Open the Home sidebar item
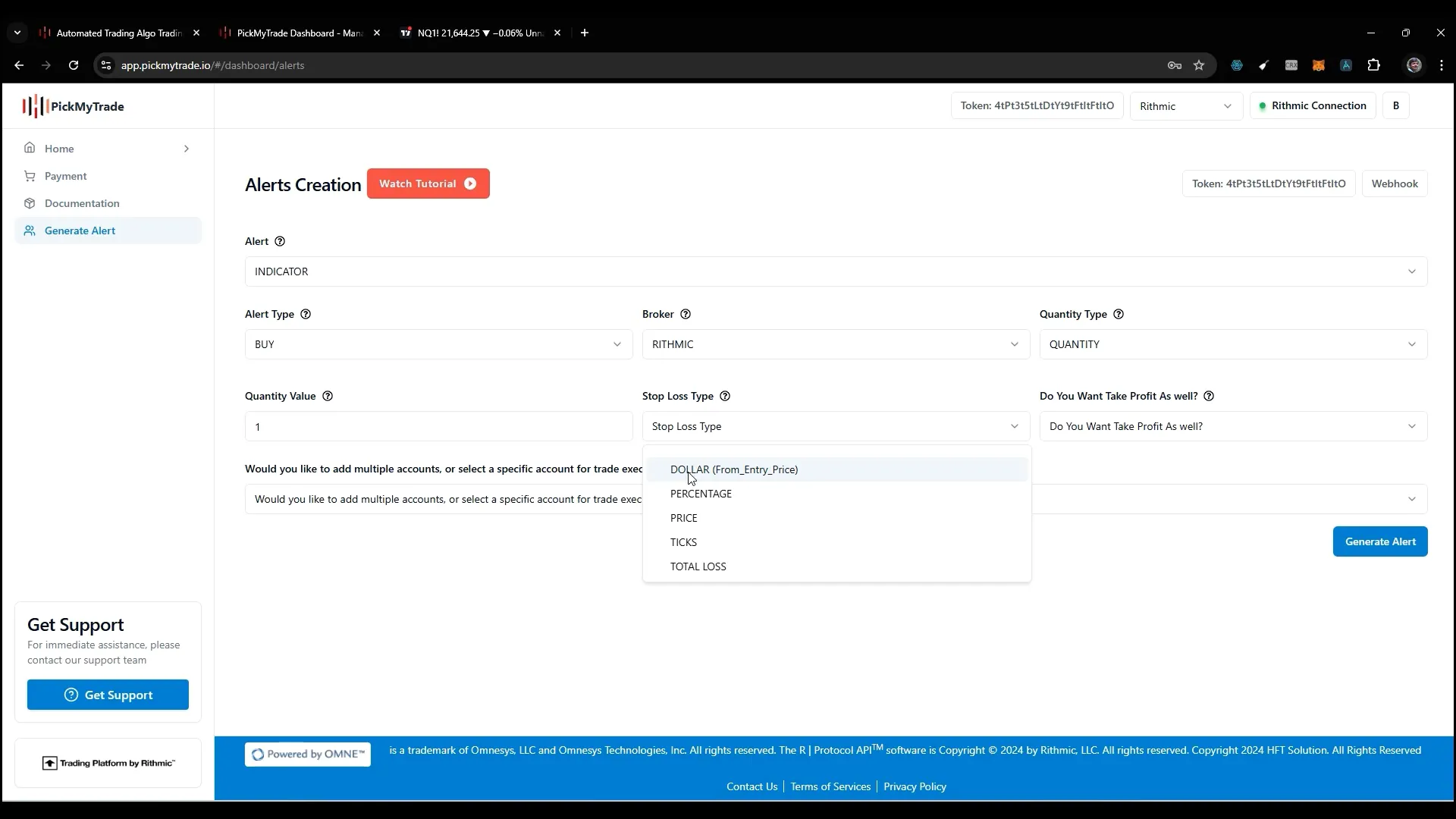 [108, 149]
